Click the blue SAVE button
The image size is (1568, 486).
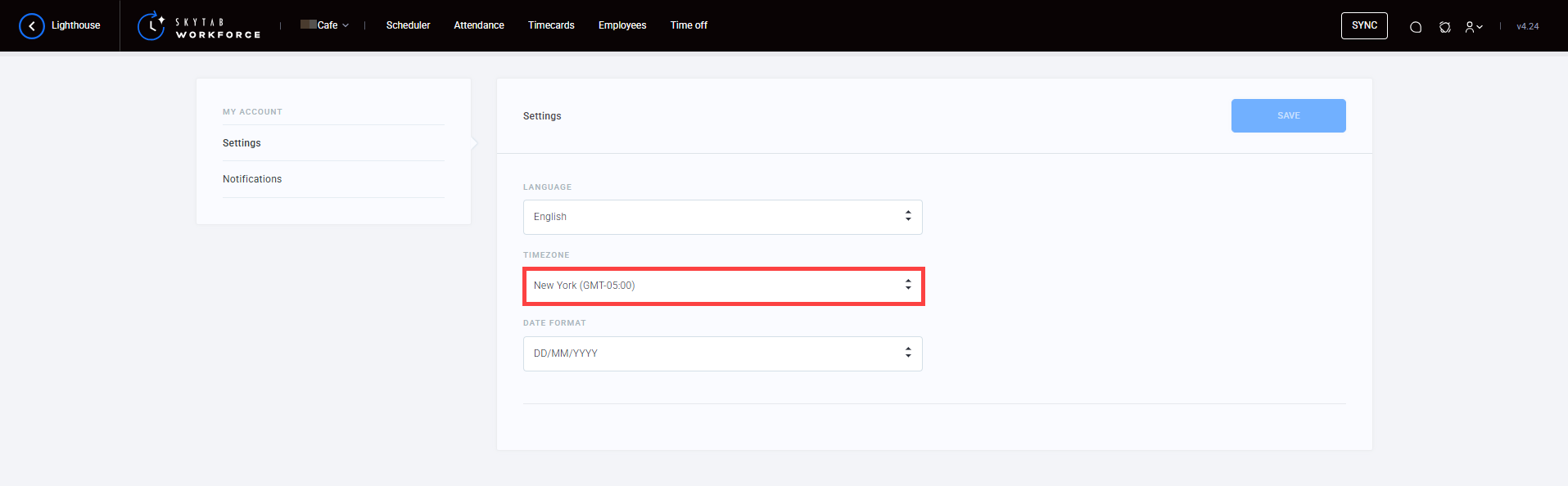point(1288,115)
